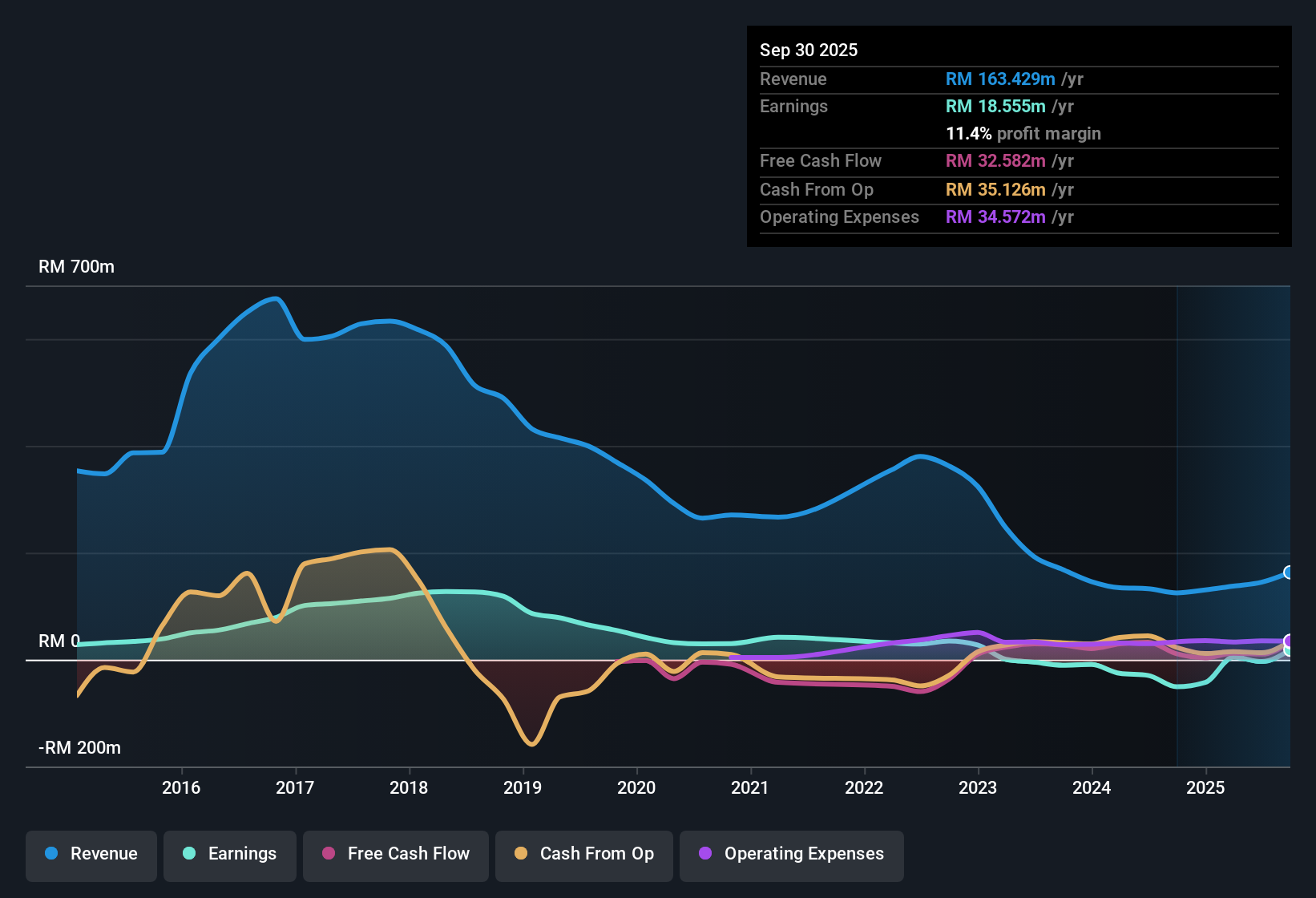Click the teal Earnings legend dot
1316x898 pixels.
point(189,854)
